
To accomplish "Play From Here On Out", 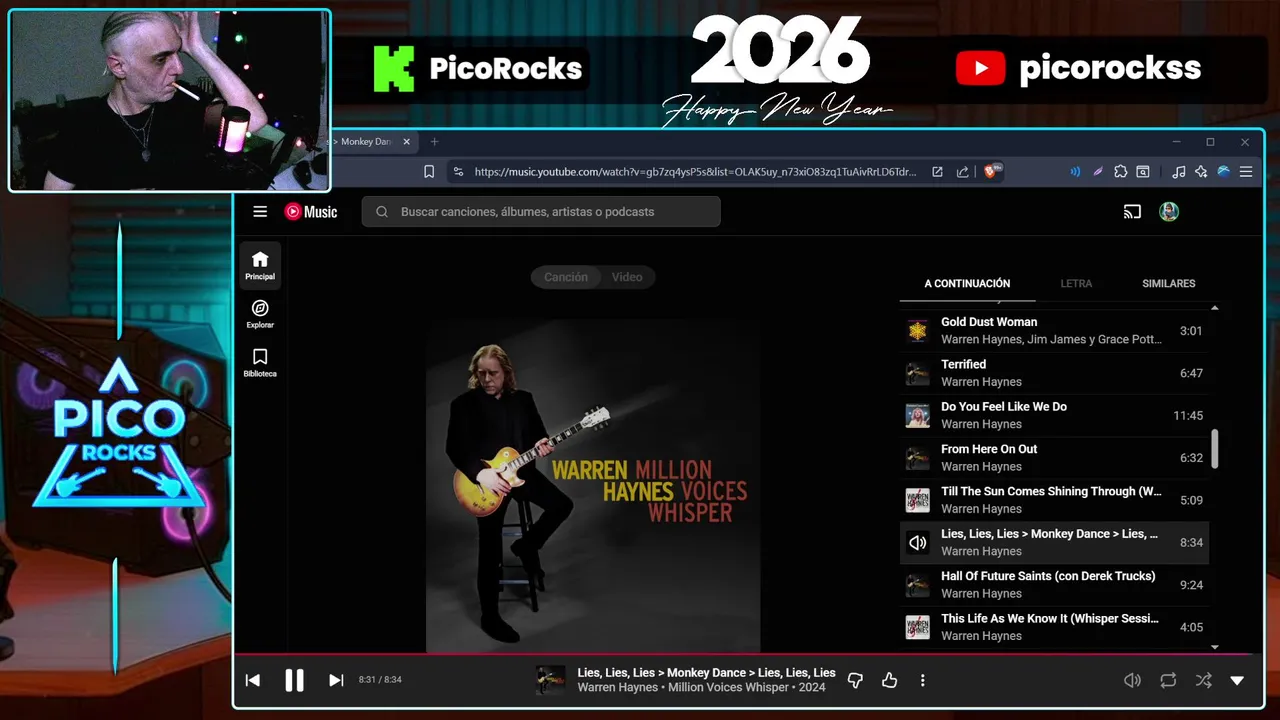I will point(1055,458).
